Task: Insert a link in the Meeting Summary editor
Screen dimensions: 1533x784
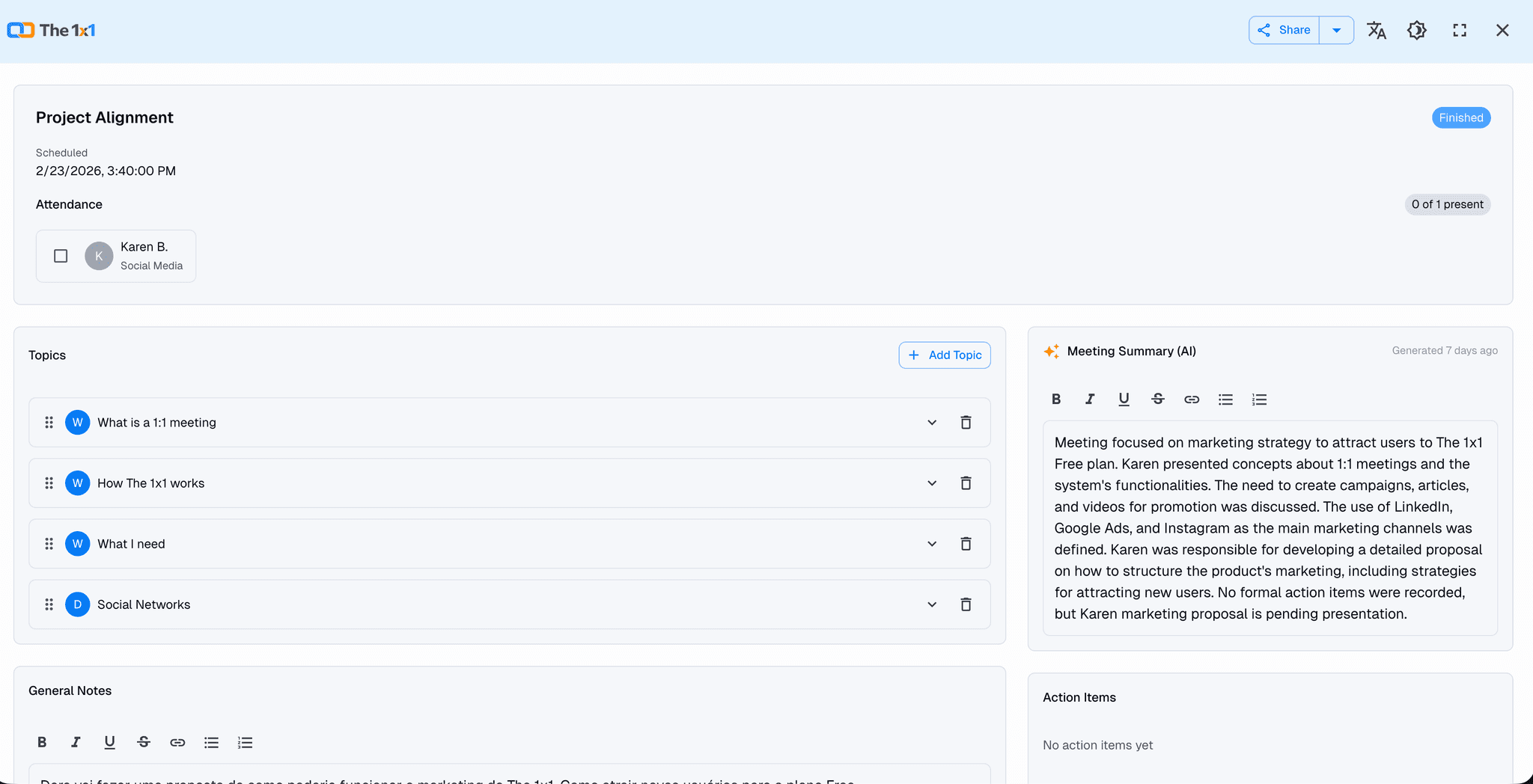Action: 1190,399
